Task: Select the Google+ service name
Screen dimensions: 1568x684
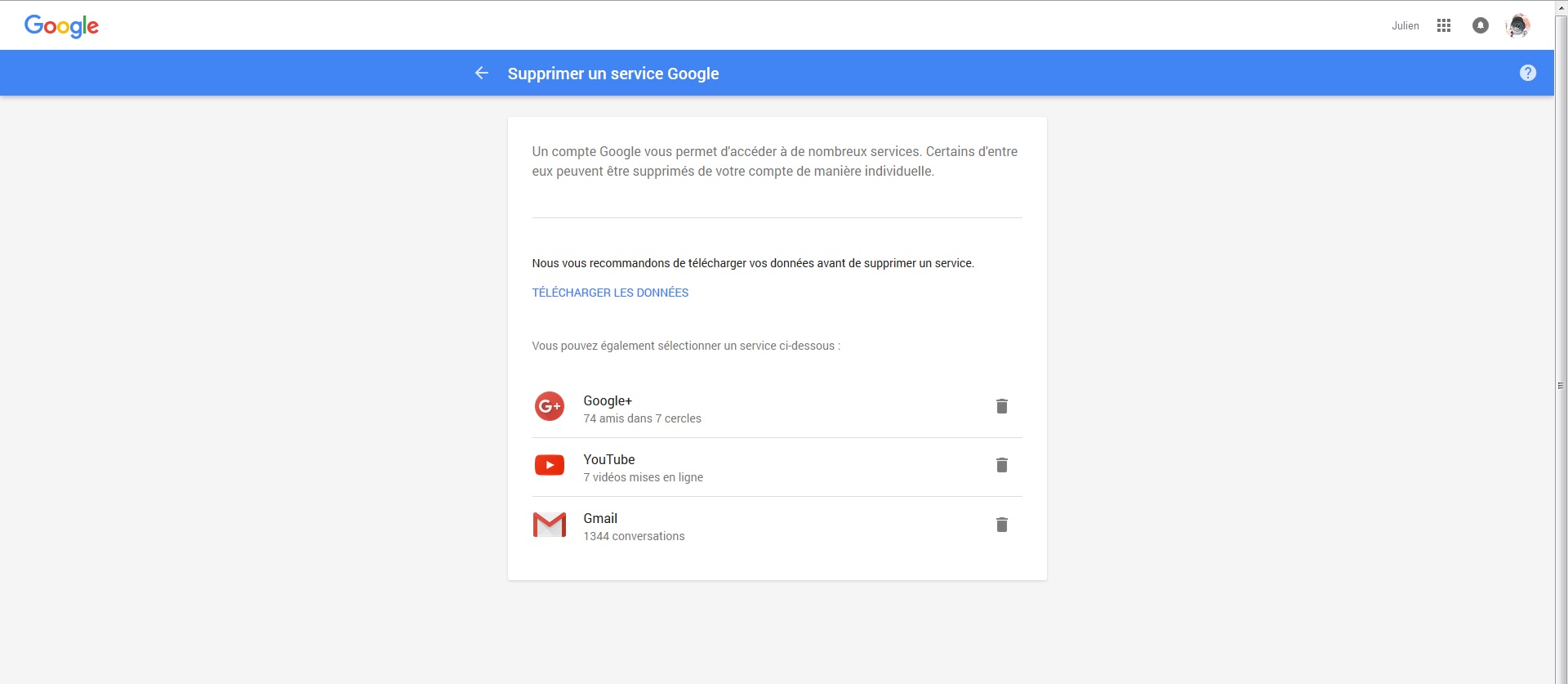Action: pos(608,400)
